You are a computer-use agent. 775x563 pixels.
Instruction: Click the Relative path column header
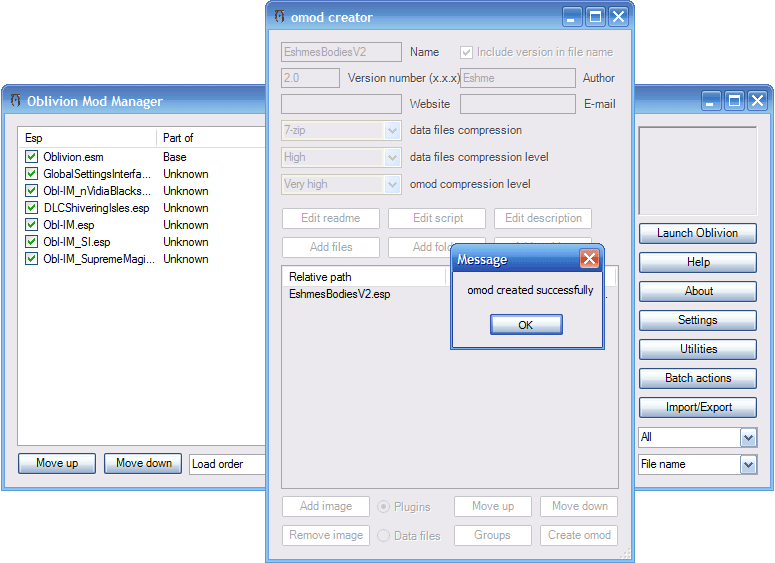coord(364,277)
